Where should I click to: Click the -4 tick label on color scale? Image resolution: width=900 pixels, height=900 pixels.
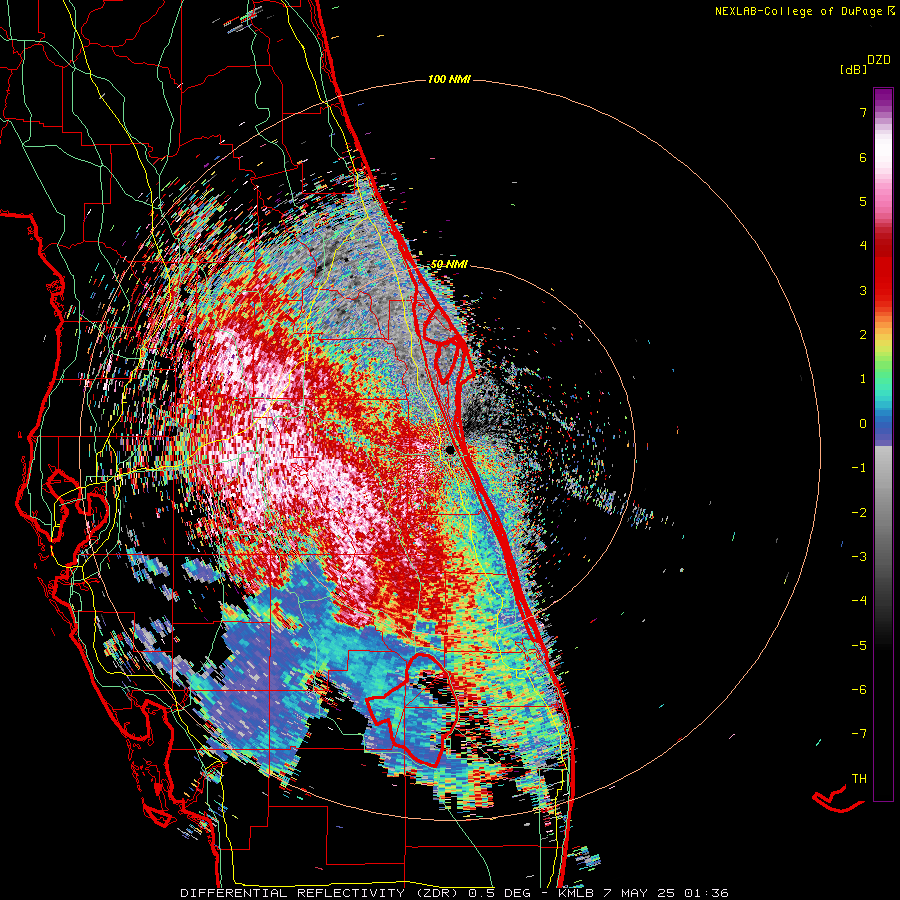coord(859,601)
